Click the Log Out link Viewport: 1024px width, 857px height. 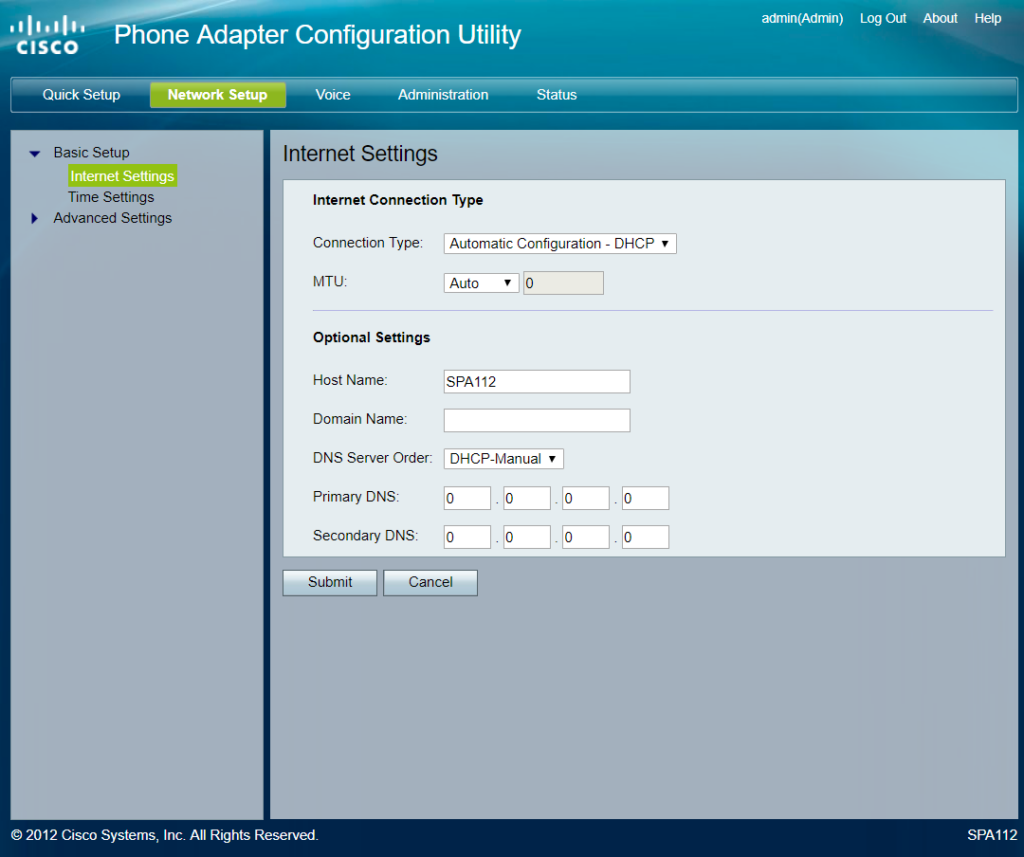[x=883, y=18]
